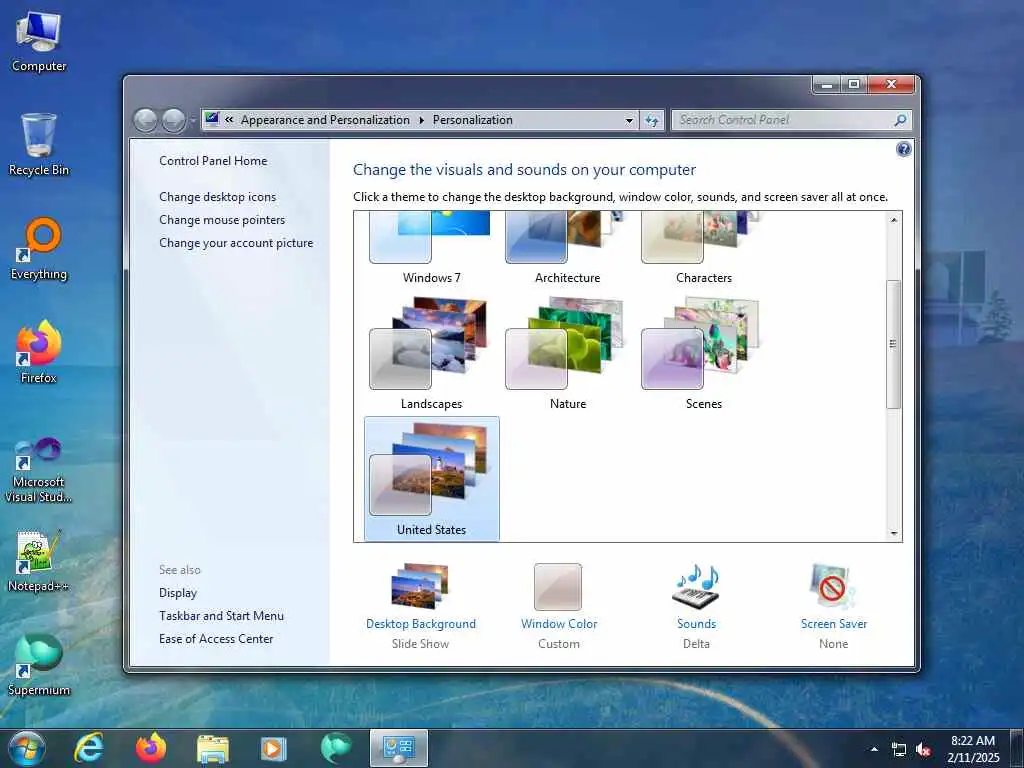Click the theme list scrollbar thumb
Screen dimensions: 1024x768
click(x=893, y=344)
